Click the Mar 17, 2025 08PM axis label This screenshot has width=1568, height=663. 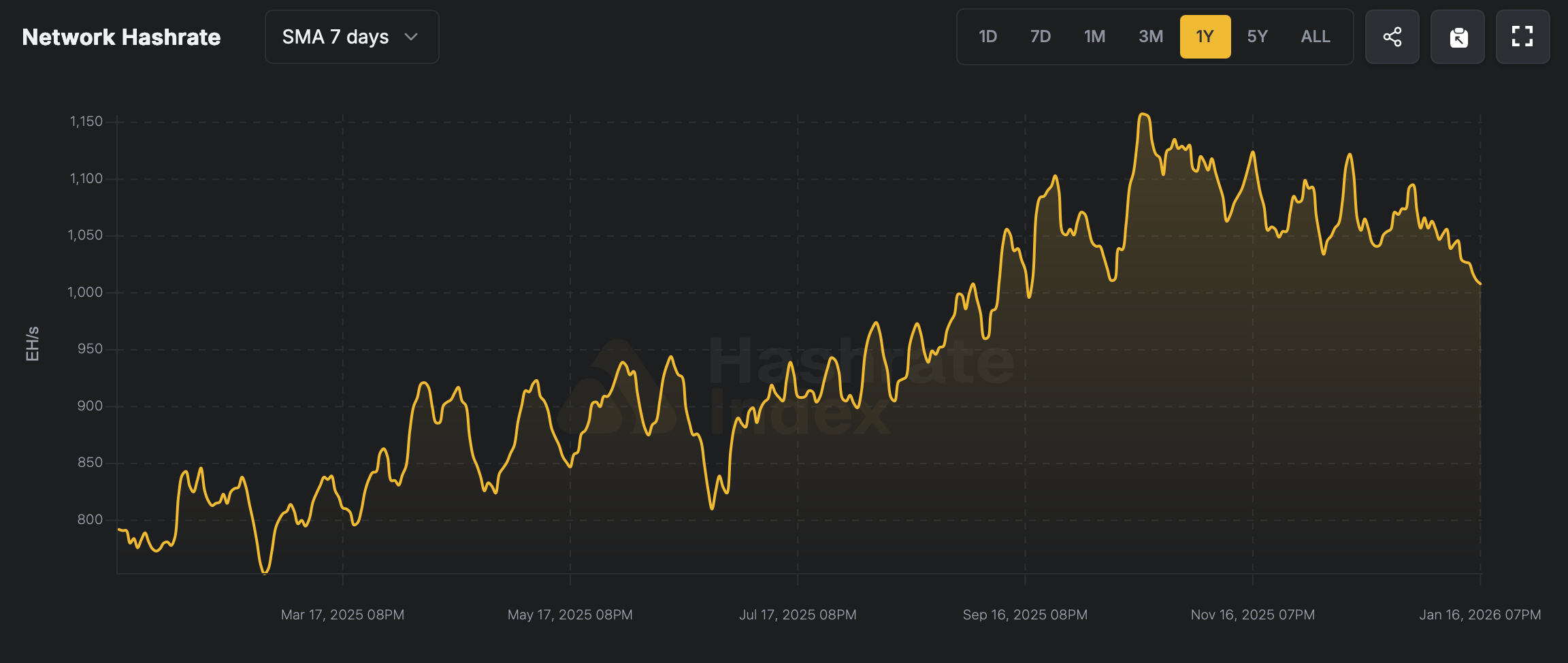pos(342,615)
